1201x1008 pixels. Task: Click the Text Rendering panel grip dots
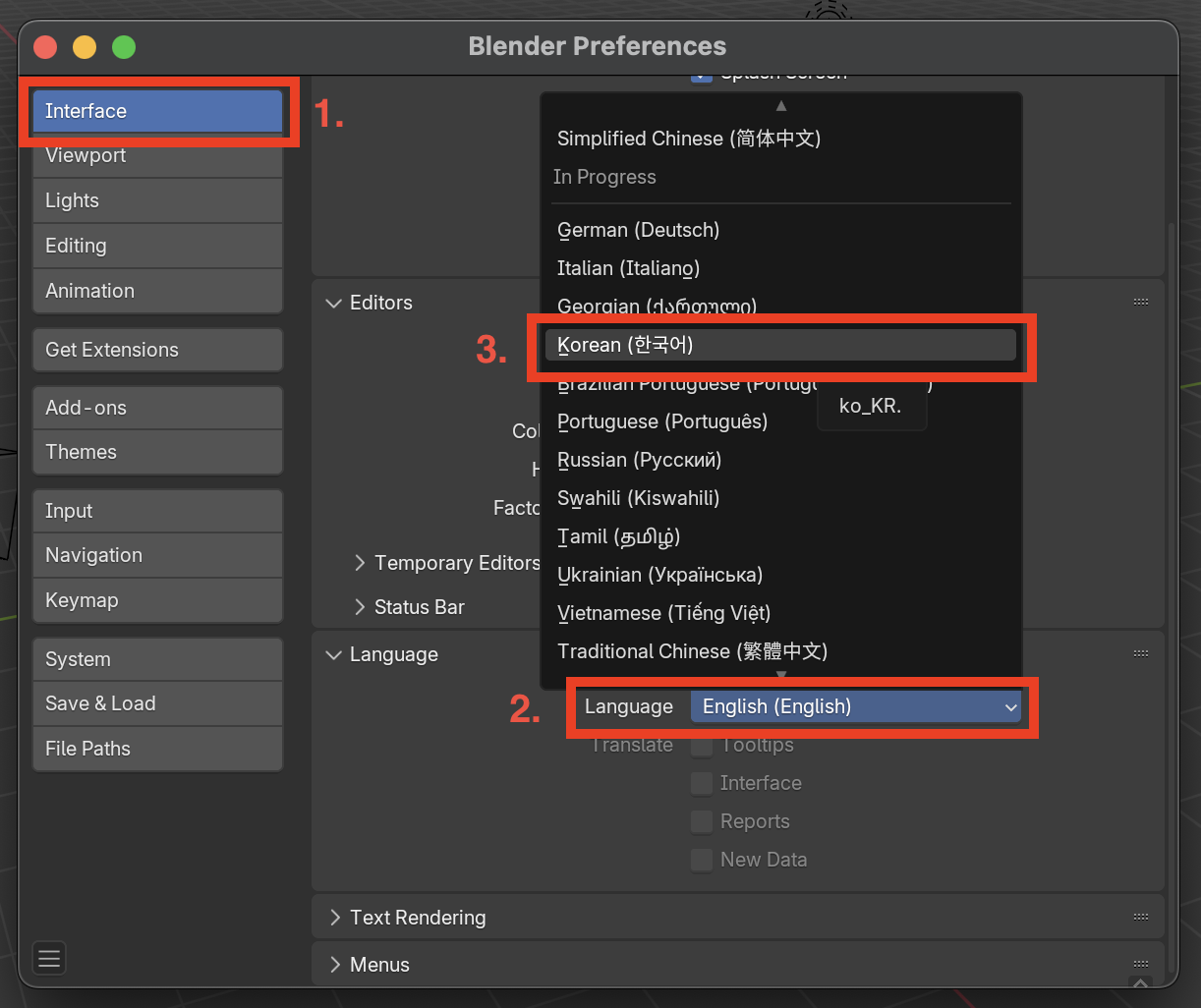[1140, 917]
